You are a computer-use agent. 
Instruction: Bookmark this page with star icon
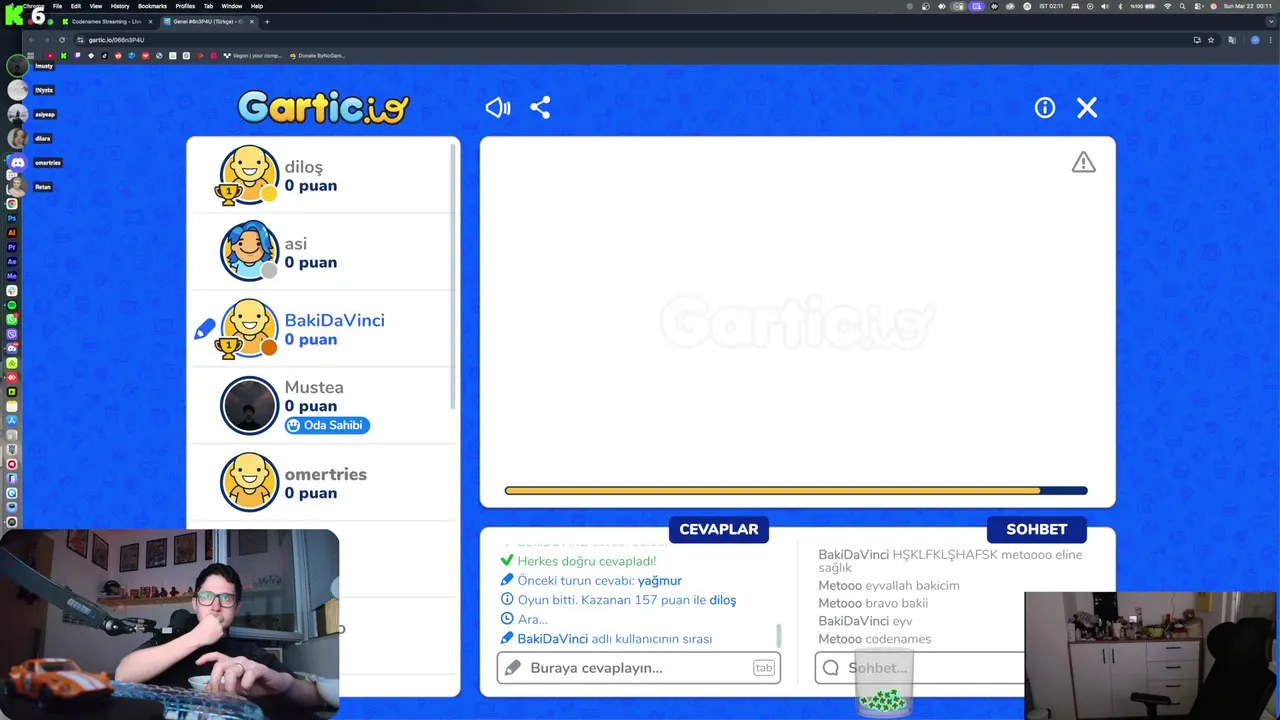[1211, 40]
